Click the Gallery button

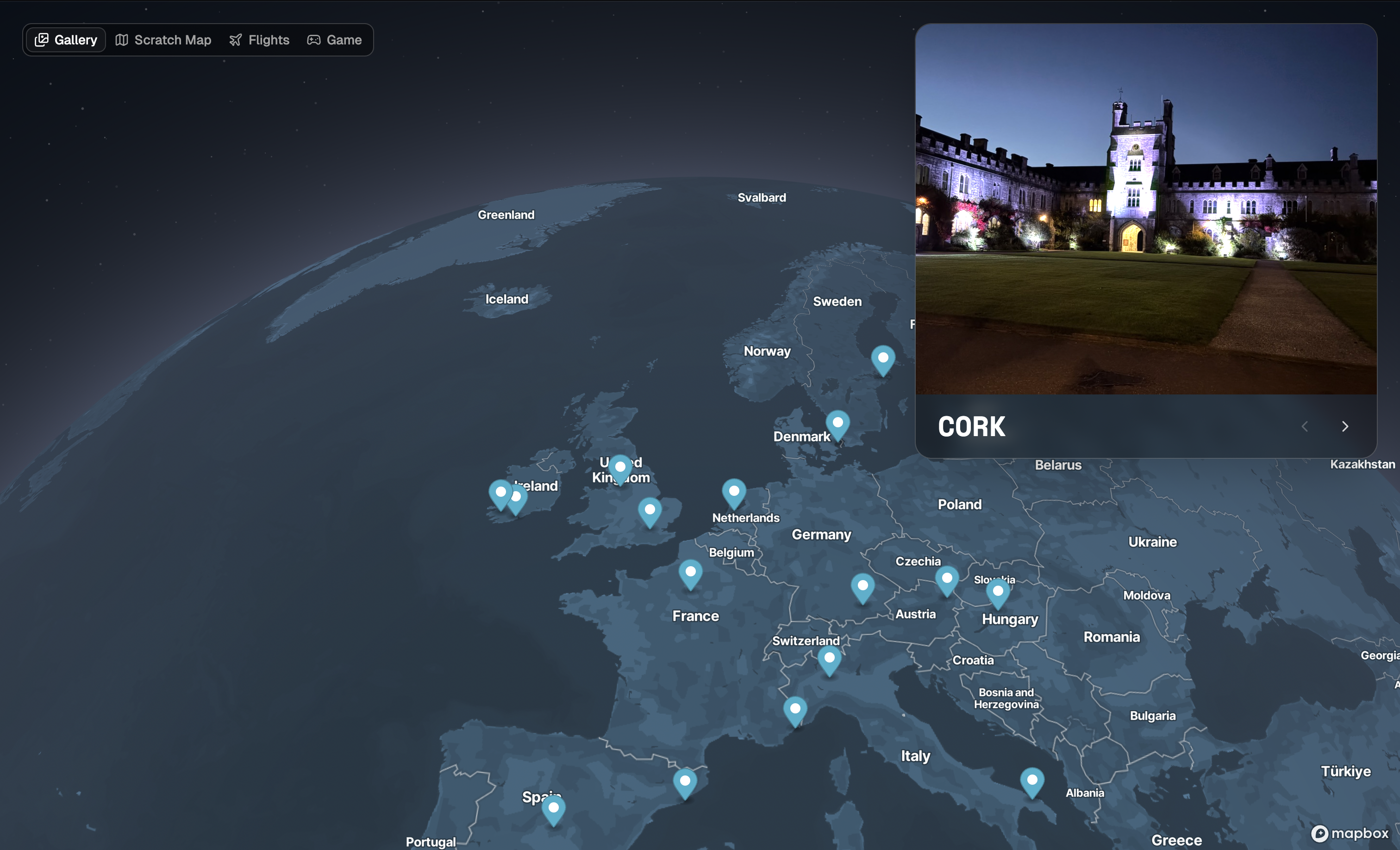pos(65,40)
